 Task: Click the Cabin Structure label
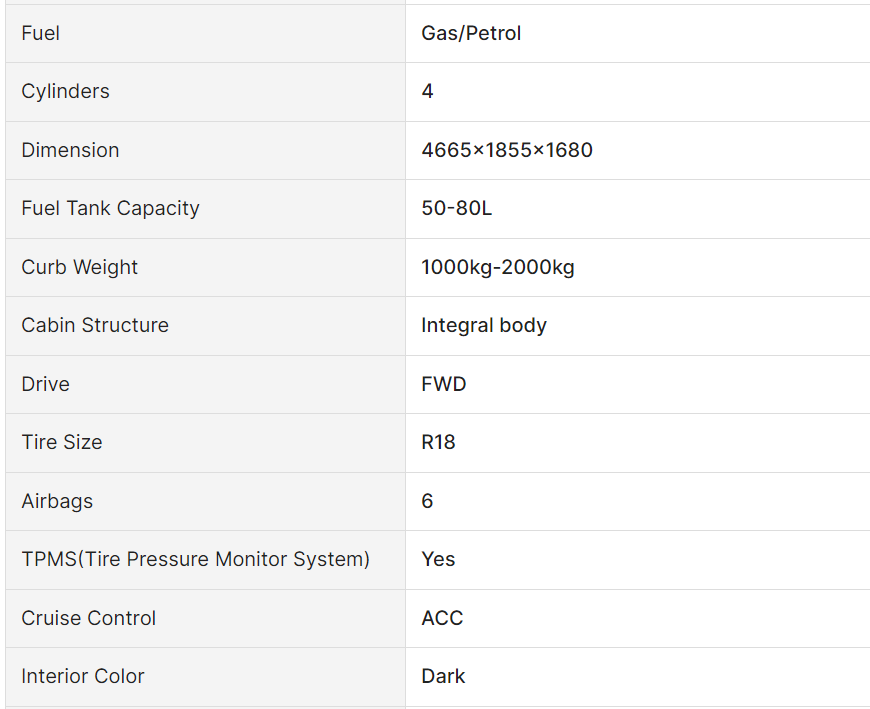coord(95,326)
